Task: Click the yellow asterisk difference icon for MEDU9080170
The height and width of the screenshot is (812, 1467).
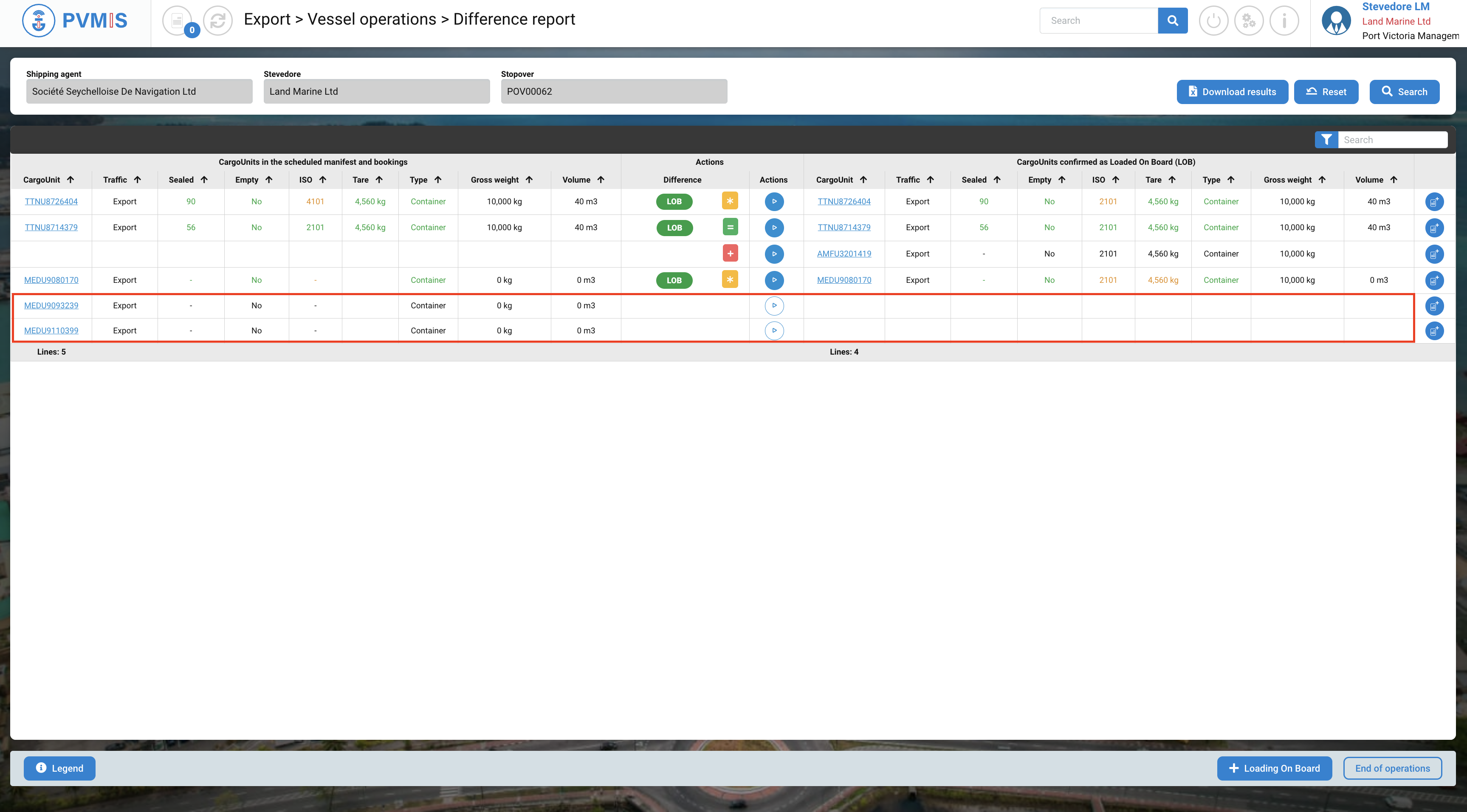Action: tap(730, 279)
